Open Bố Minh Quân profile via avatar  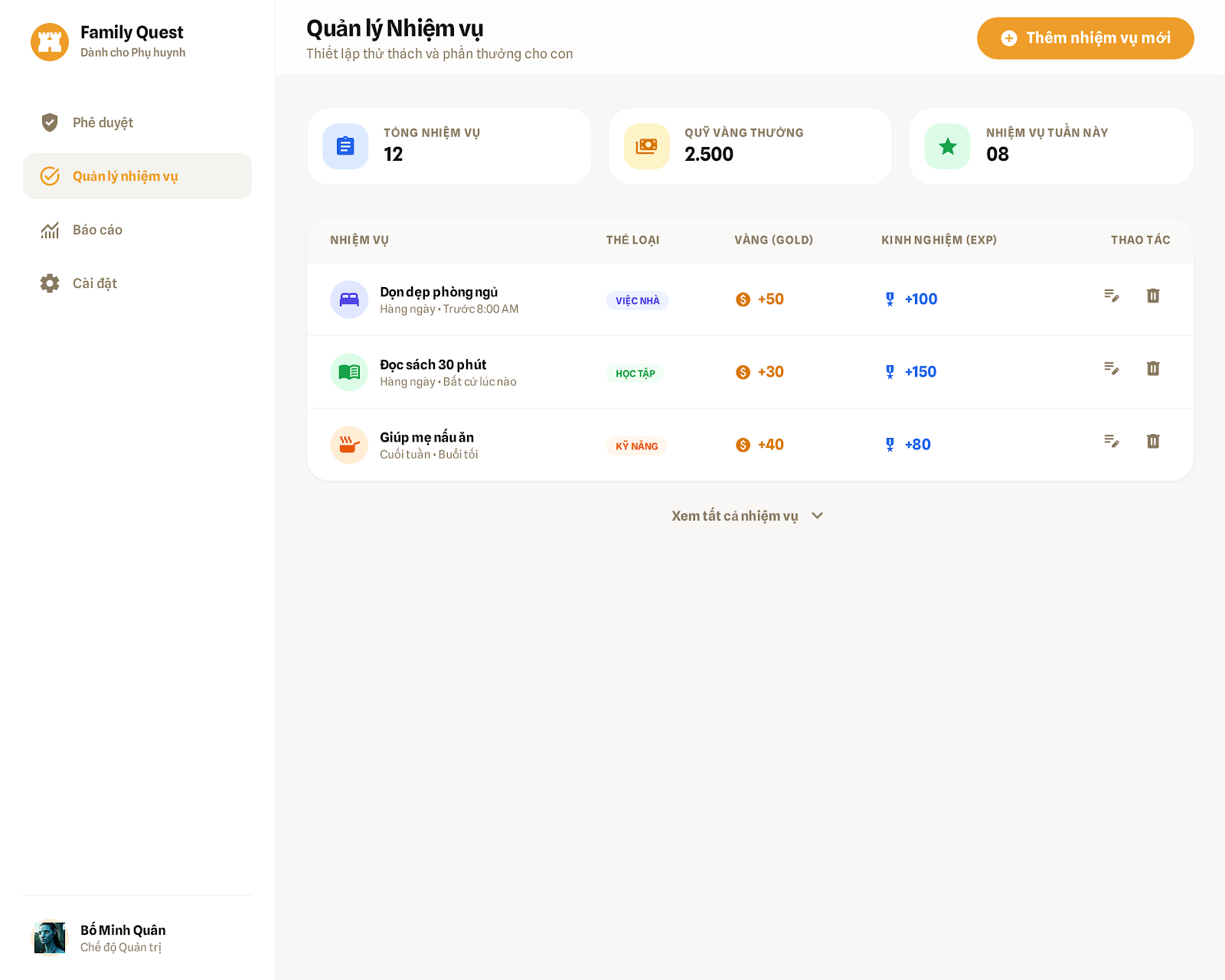pyautogui.click(x=50, y=937)
